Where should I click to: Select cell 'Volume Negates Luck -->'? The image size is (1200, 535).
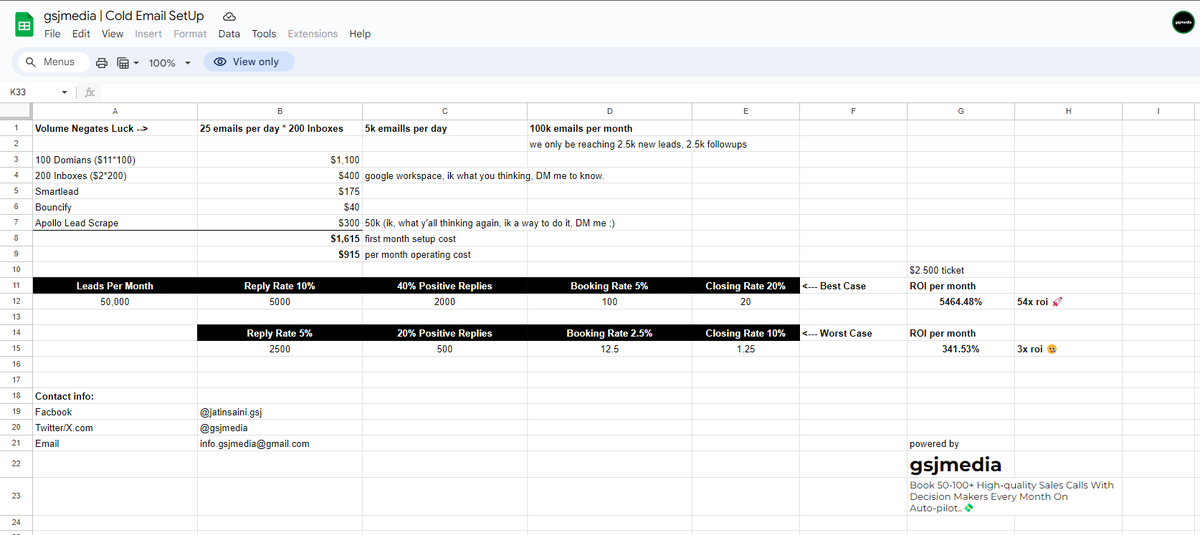point(114,128)
